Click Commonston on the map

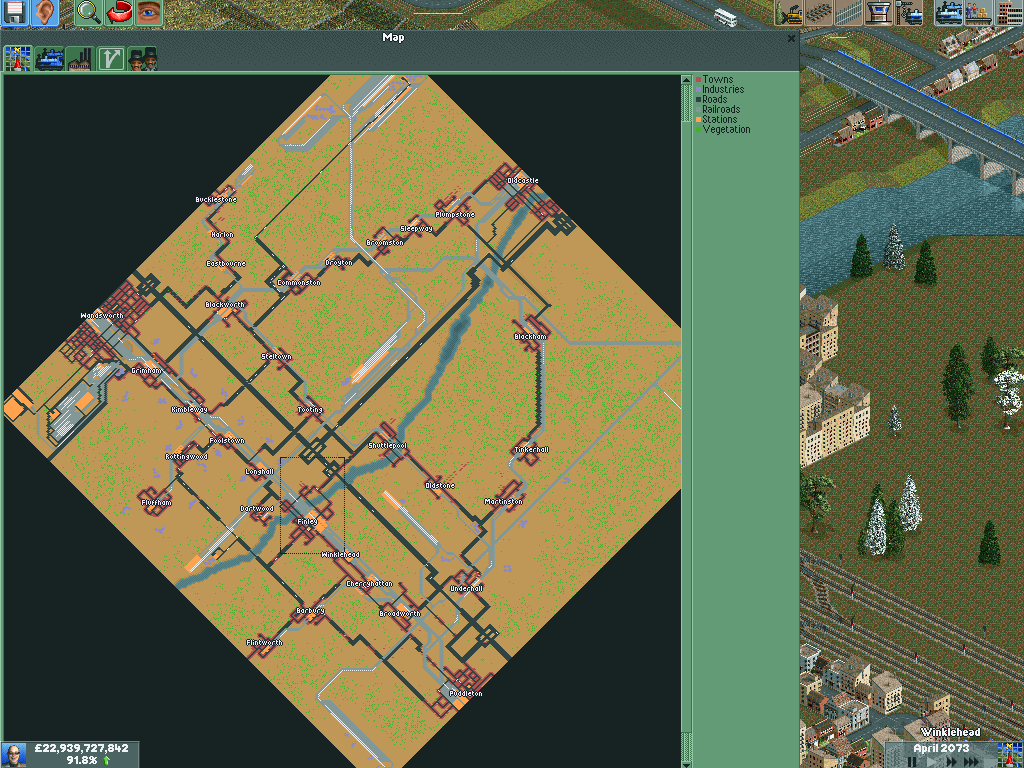point(299,283)
